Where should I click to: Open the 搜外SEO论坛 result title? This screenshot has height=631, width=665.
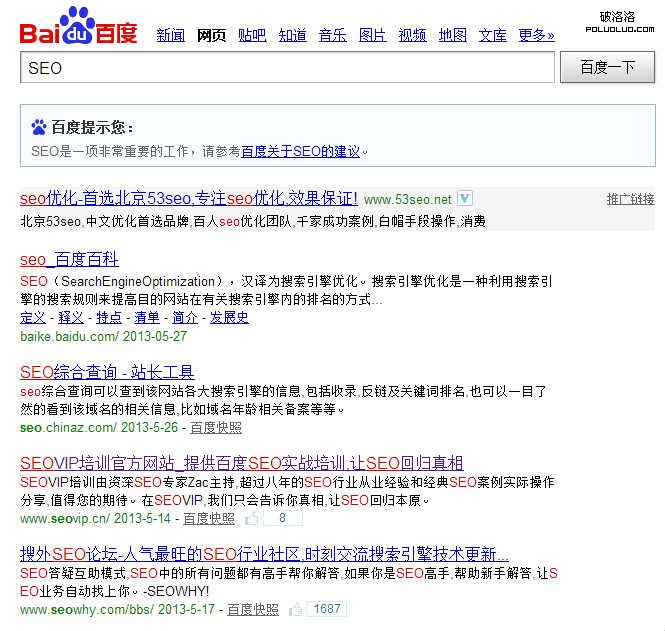[264, 554]
